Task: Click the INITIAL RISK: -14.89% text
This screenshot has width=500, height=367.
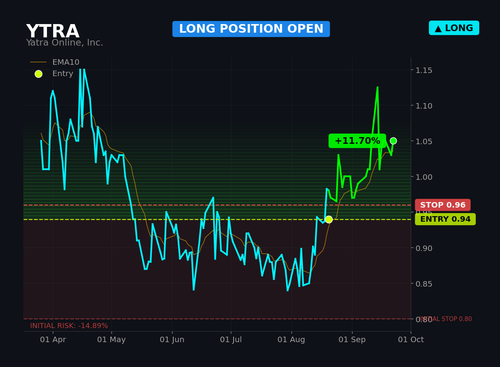Action: [69, 326]
